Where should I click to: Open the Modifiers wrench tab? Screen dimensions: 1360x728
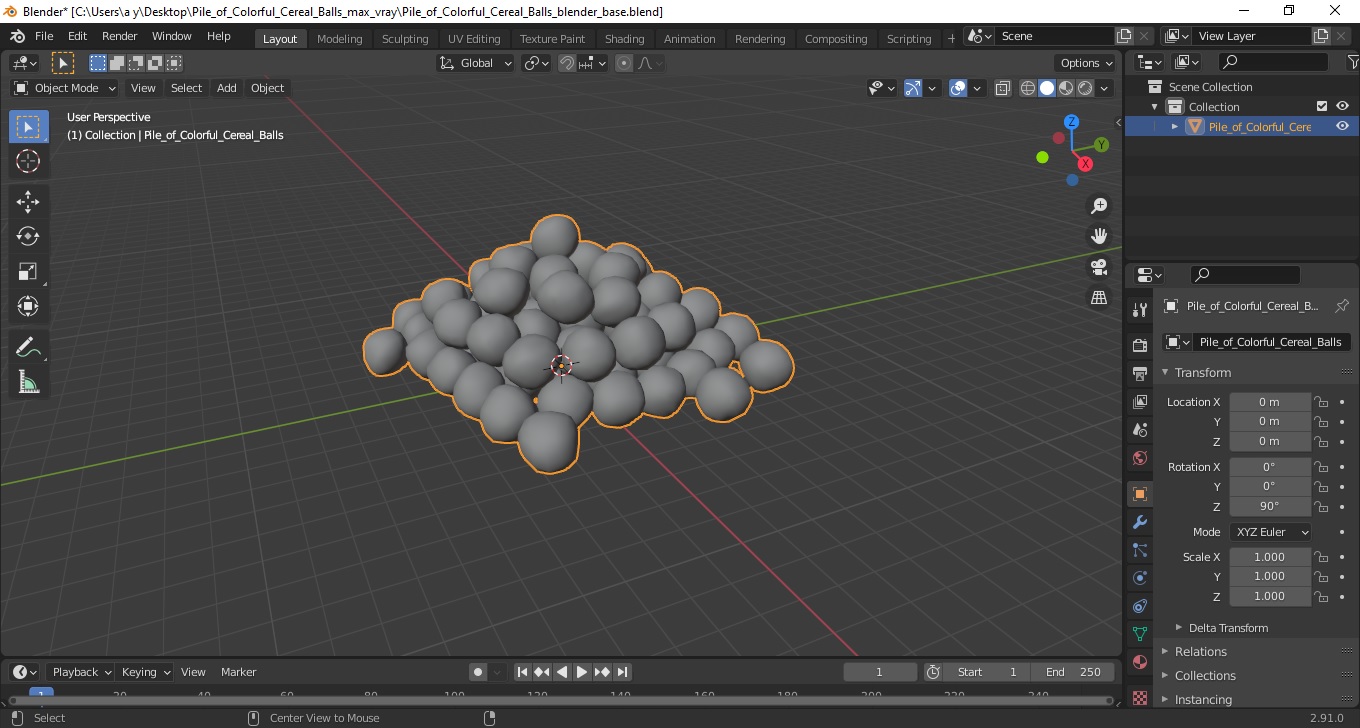[1139, 522]
